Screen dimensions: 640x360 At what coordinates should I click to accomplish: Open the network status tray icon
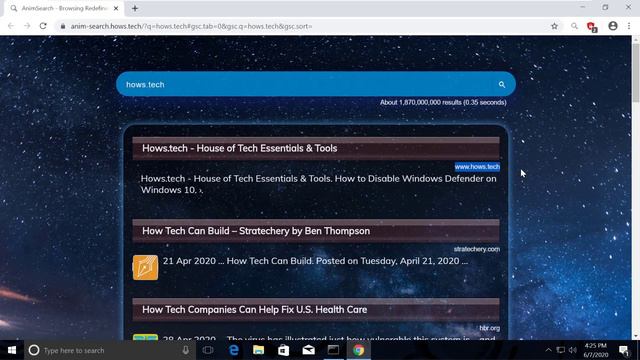pyautogui.click(x=561, y=350)
